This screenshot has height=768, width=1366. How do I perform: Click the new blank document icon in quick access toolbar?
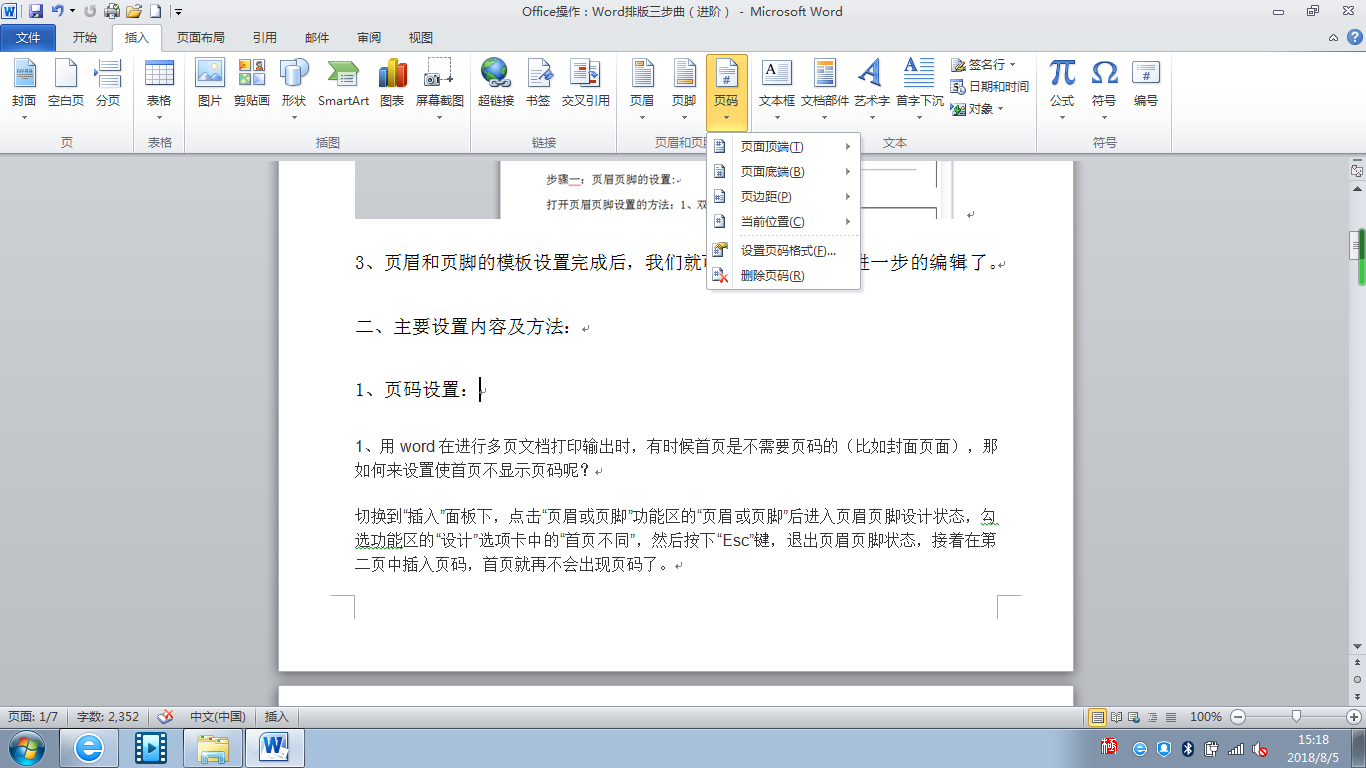(155, 12)
